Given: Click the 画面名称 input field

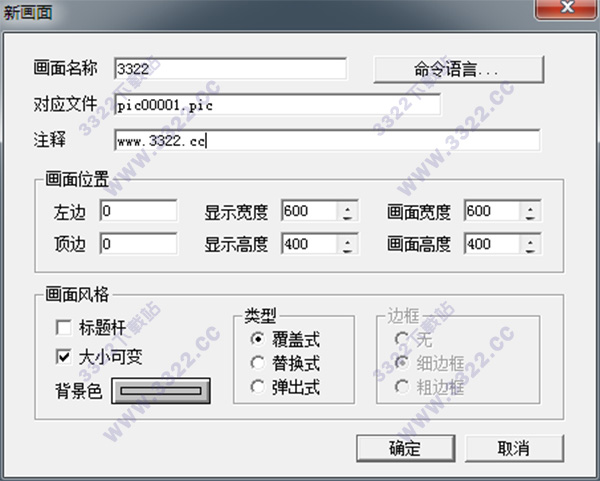Looking at the screenshot, I should (x=230, y=69).
